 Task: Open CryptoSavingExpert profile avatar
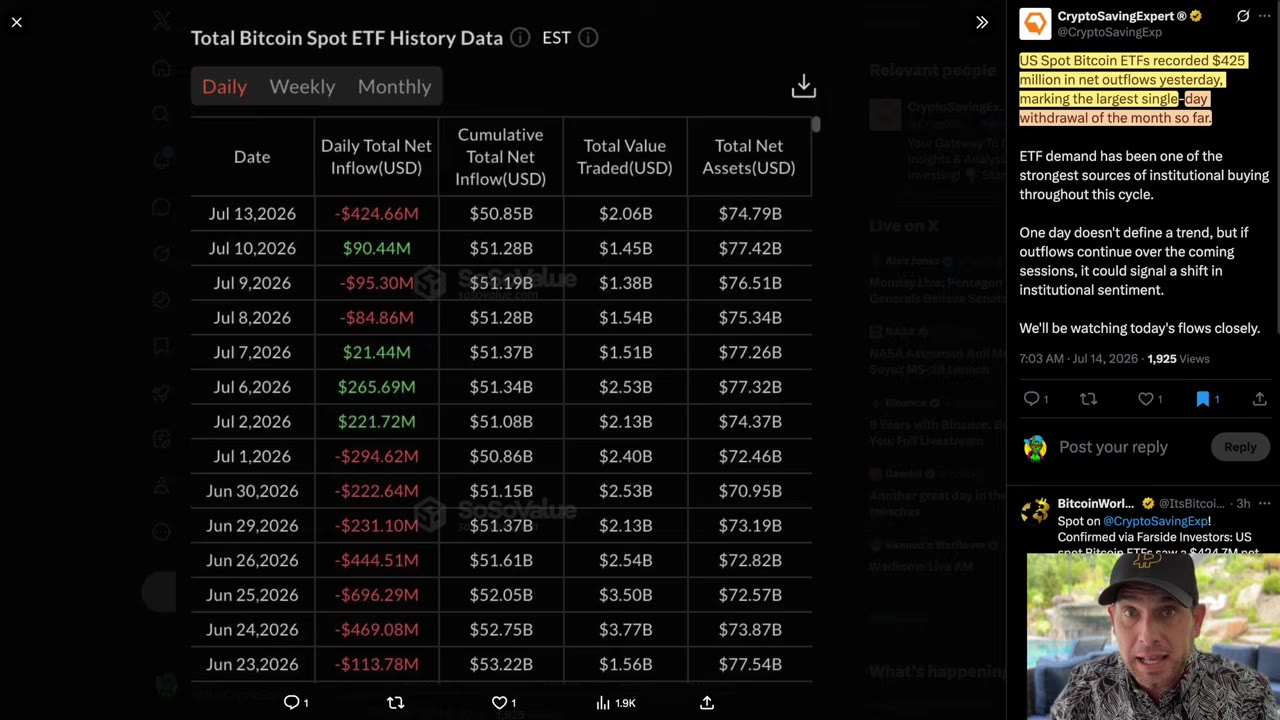coord(1035,24)
